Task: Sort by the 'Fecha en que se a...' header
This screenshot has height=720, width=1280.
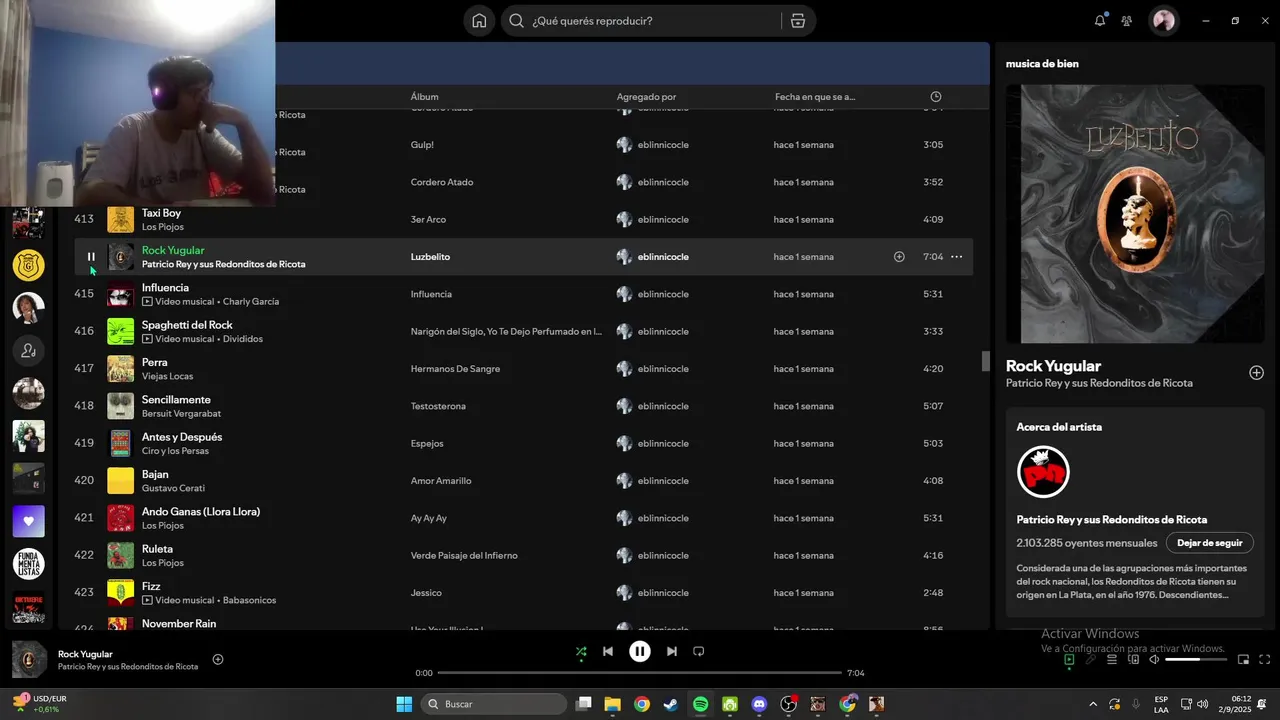Action: tap(815, 97)
